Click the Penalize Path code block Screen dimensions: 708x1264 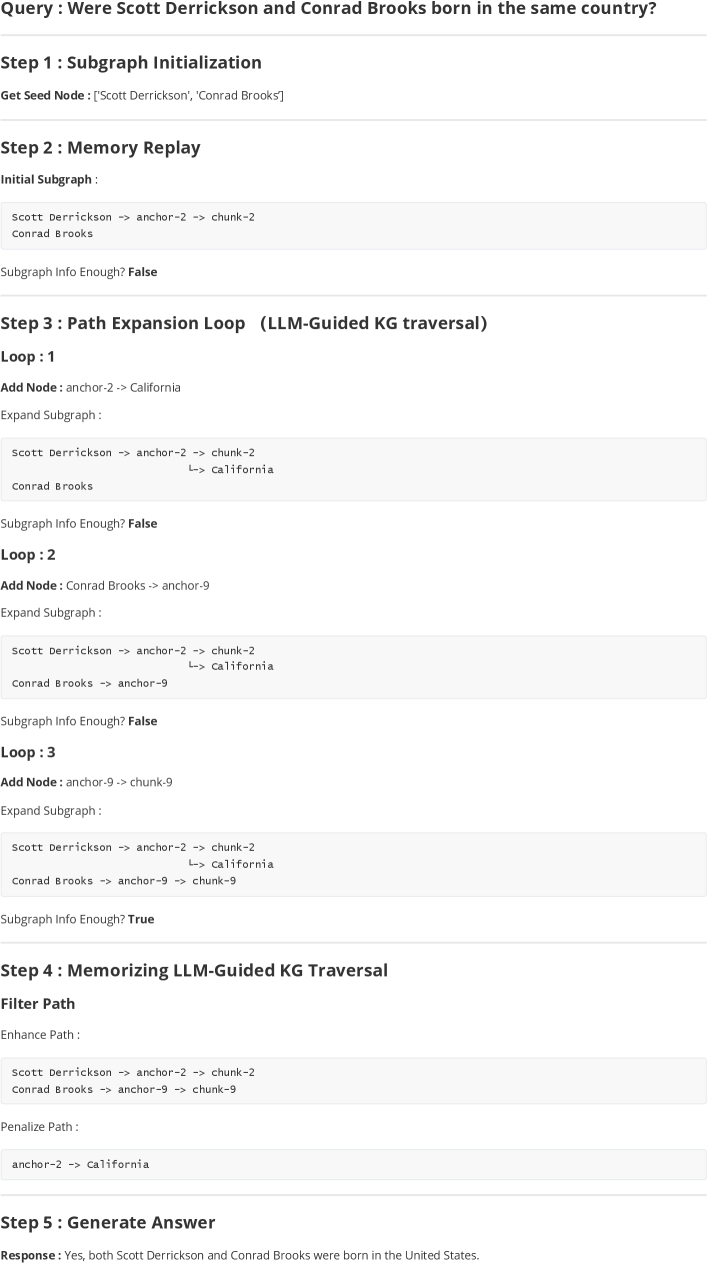tap(353, 1164)
